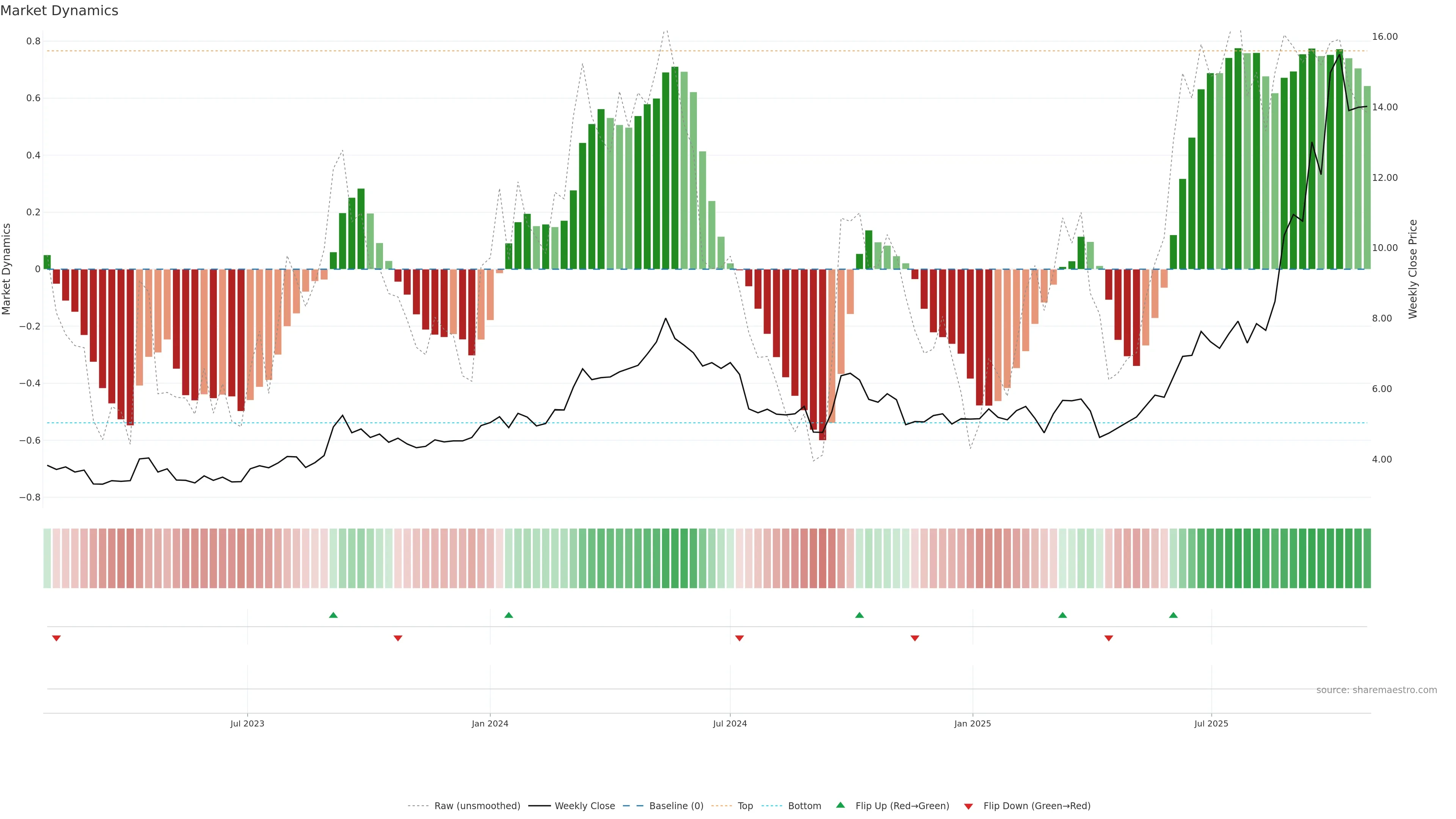Toggle the Weekly Close legend entry
1456x819 pixels.
[x=584, y=806]
